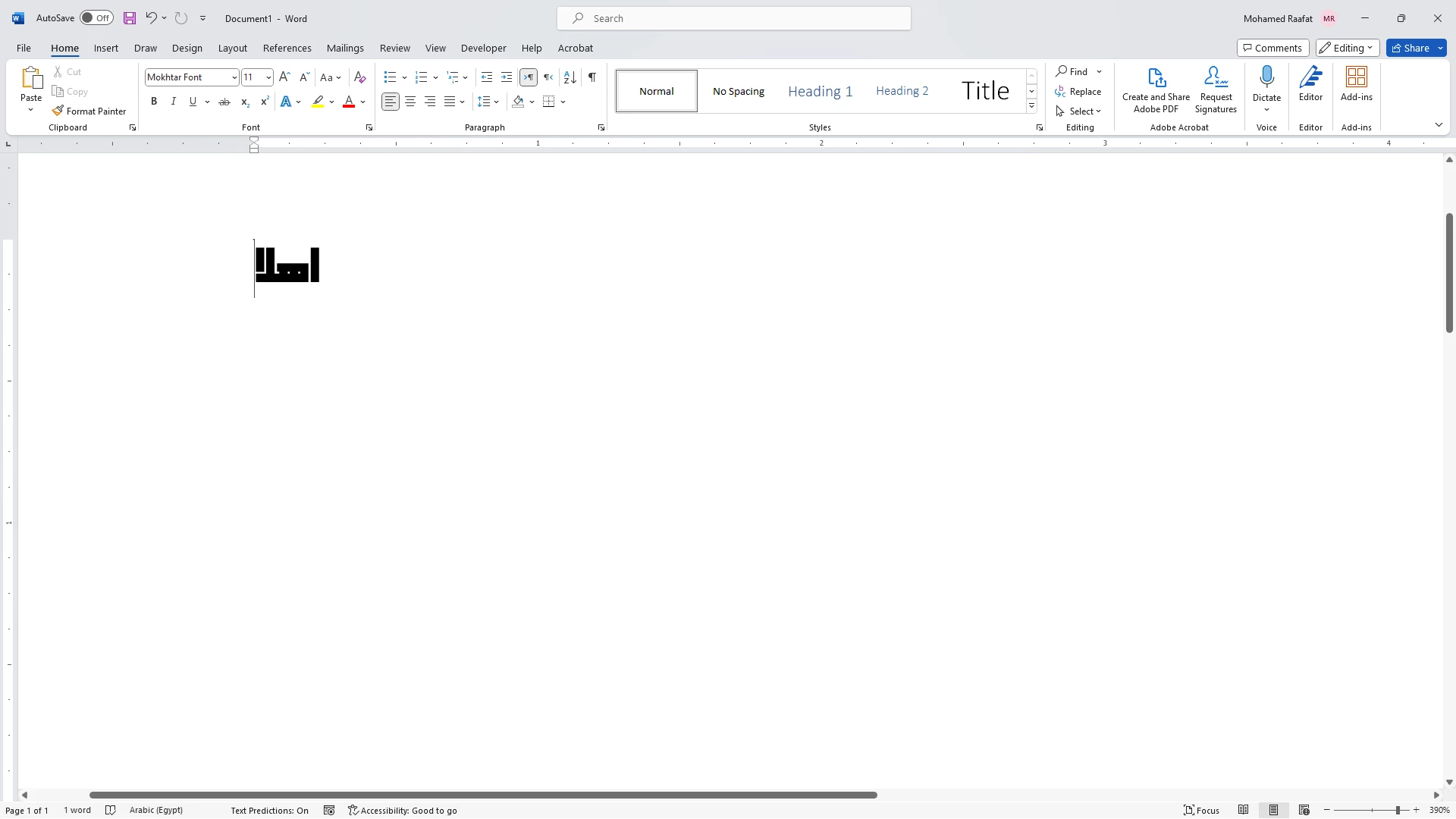
Task: Toggle the AutoSave switch
Action: [x=97, y=18]
